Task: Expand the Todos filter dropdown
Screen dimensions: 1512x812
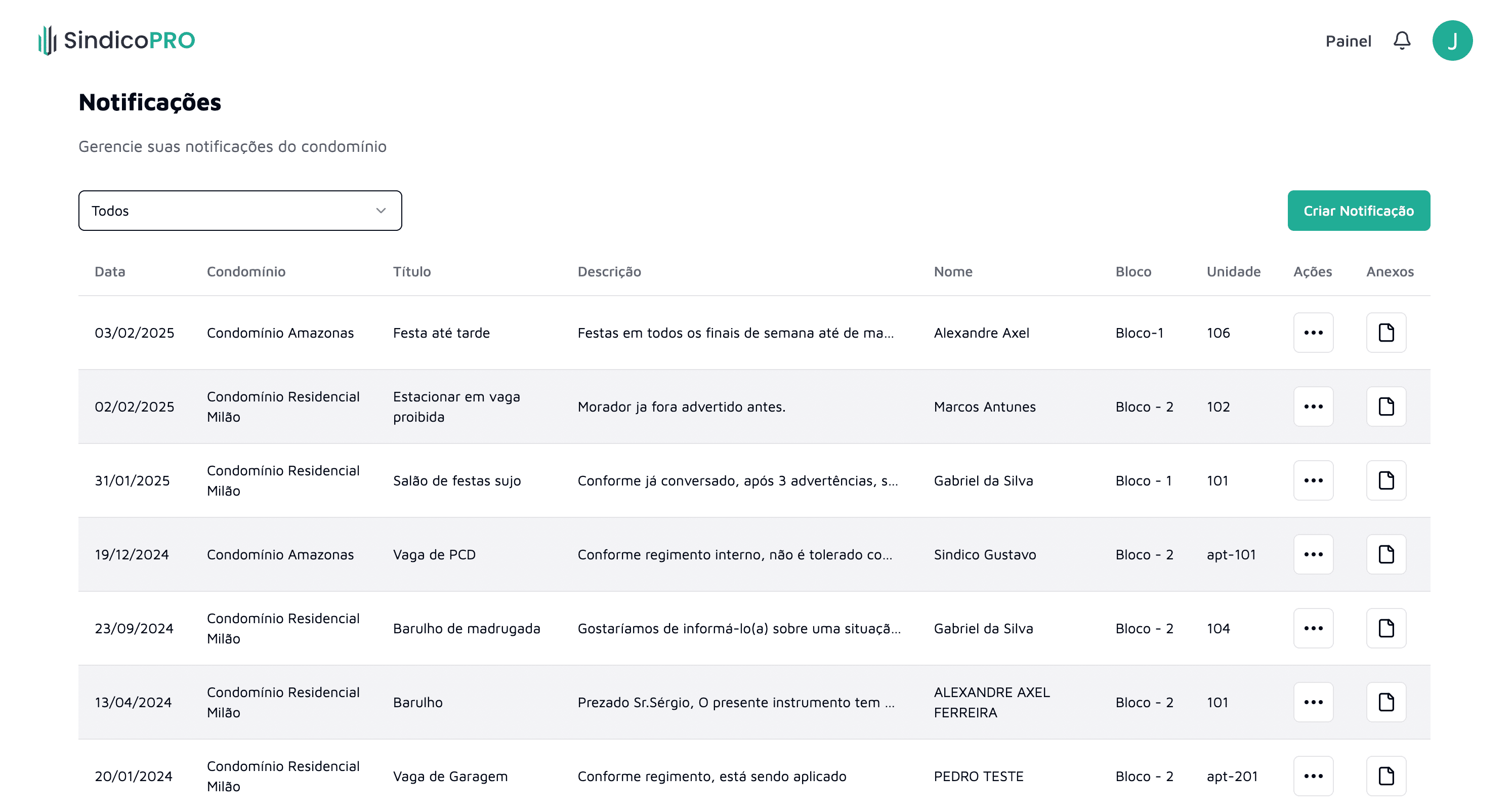Action: [x=240, y=211]
